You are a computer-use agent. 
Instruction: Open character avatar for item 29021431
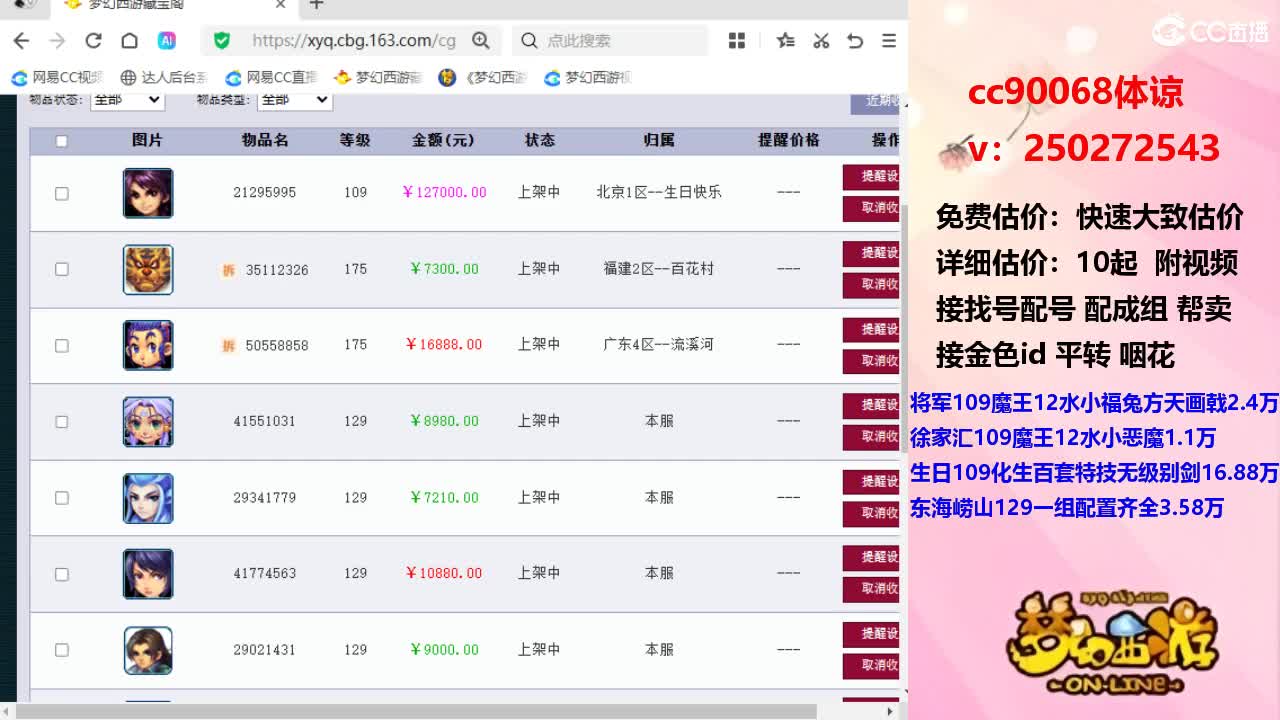[148, 650]
